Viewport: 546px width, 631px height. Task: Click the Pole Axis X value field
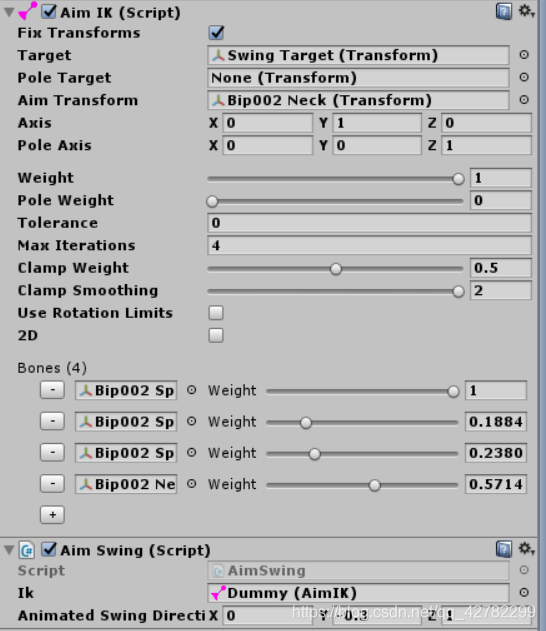268,145
